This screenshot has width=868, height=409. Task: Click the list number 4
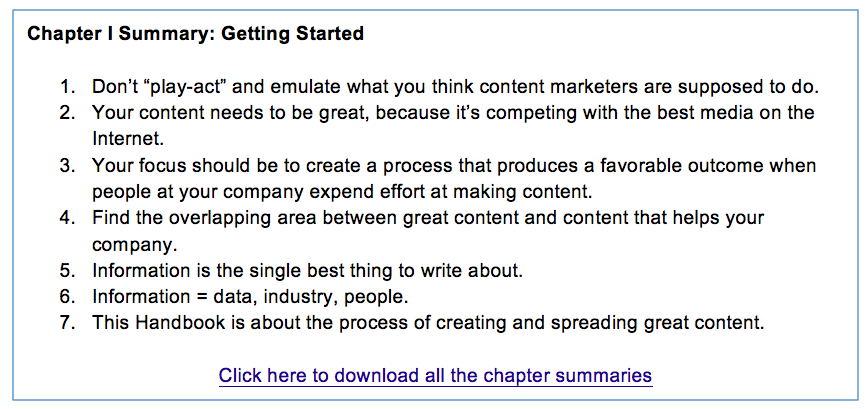(68, 216)
